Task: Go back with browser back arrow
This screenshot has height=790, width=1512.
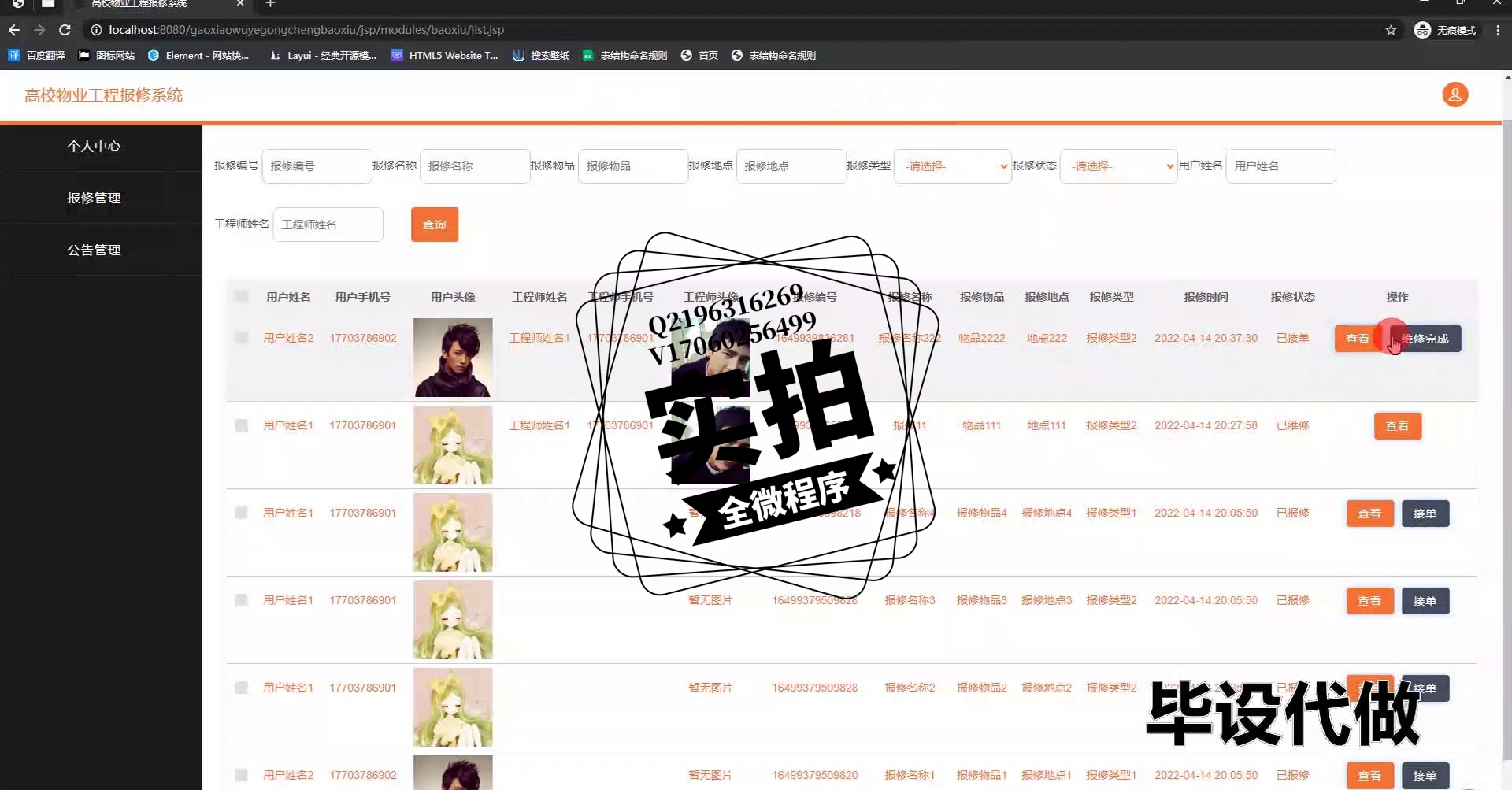Action: click(14, 30)
